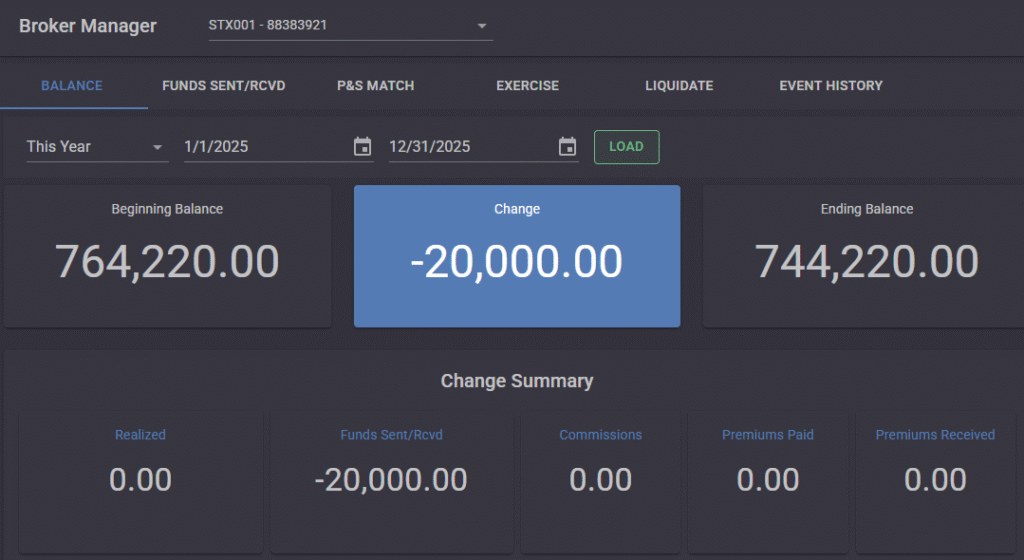This screenshot has width=1024, height=560.
Task: Expand the STX001 account dropdown arrow
Action: pyautogui.click(x=482, y=26)
